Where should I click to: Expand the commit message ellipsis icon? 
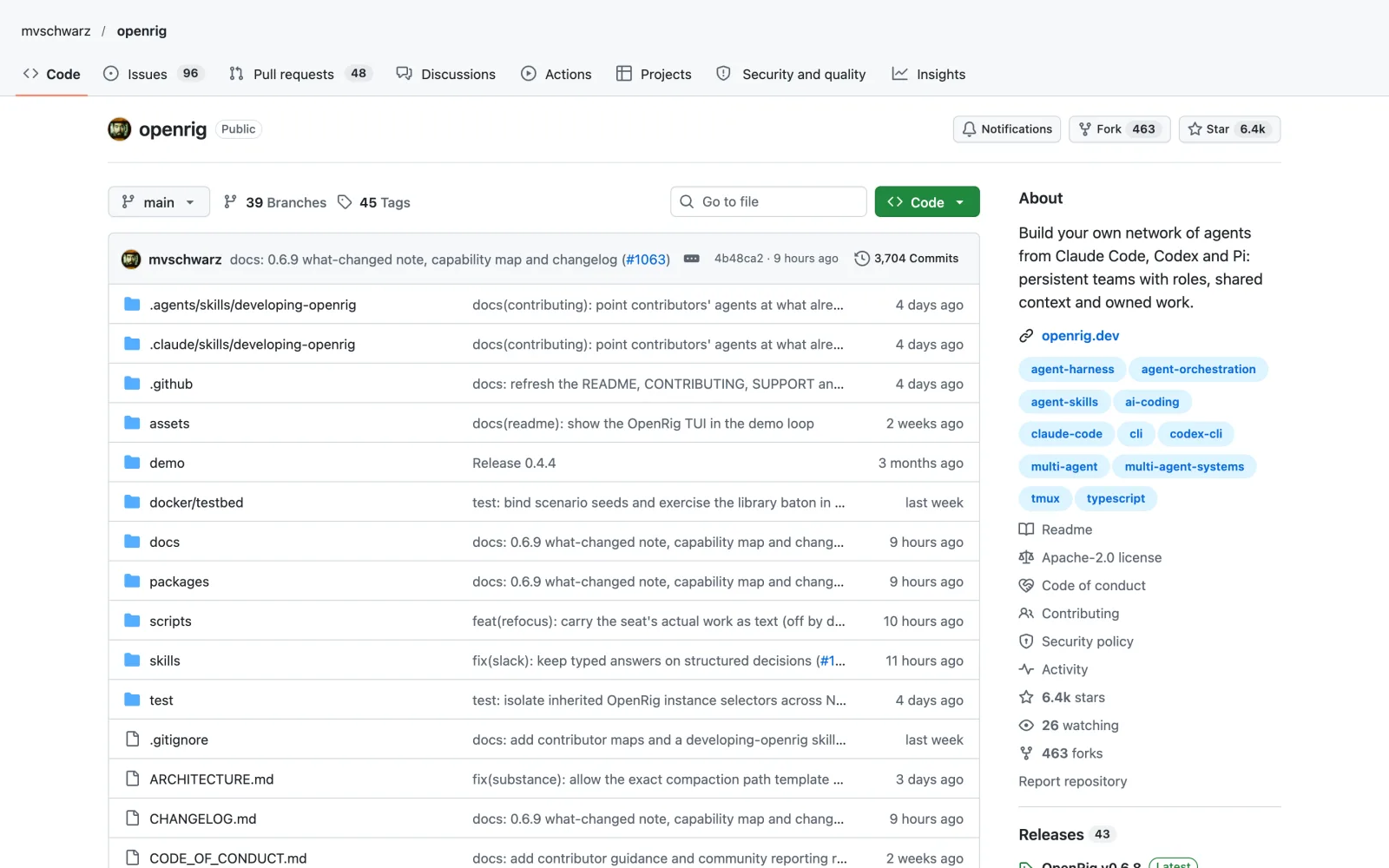[692, 259]
